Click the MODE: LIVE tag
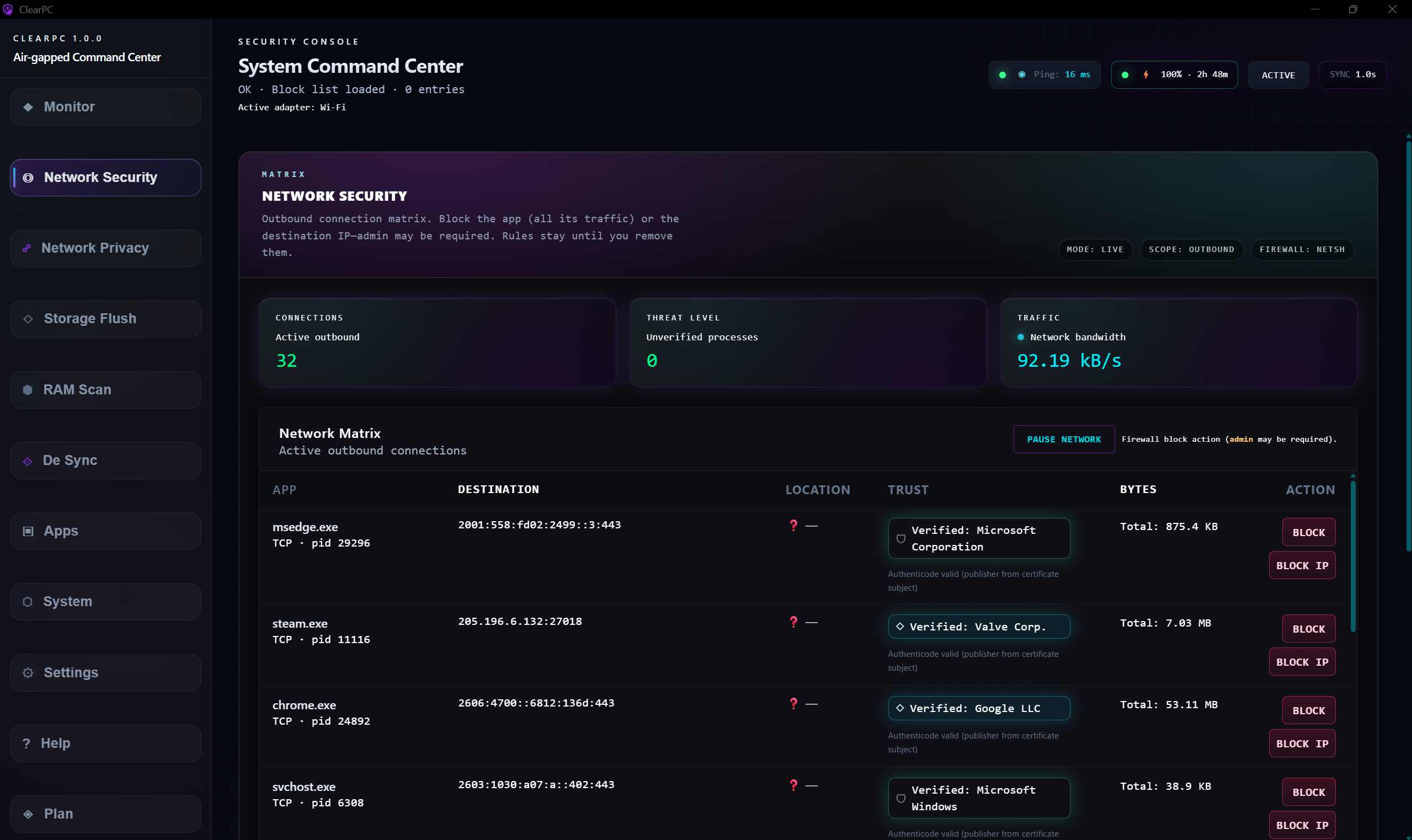The width and height of the screenshot is (1412, 840). (1095, 249)
